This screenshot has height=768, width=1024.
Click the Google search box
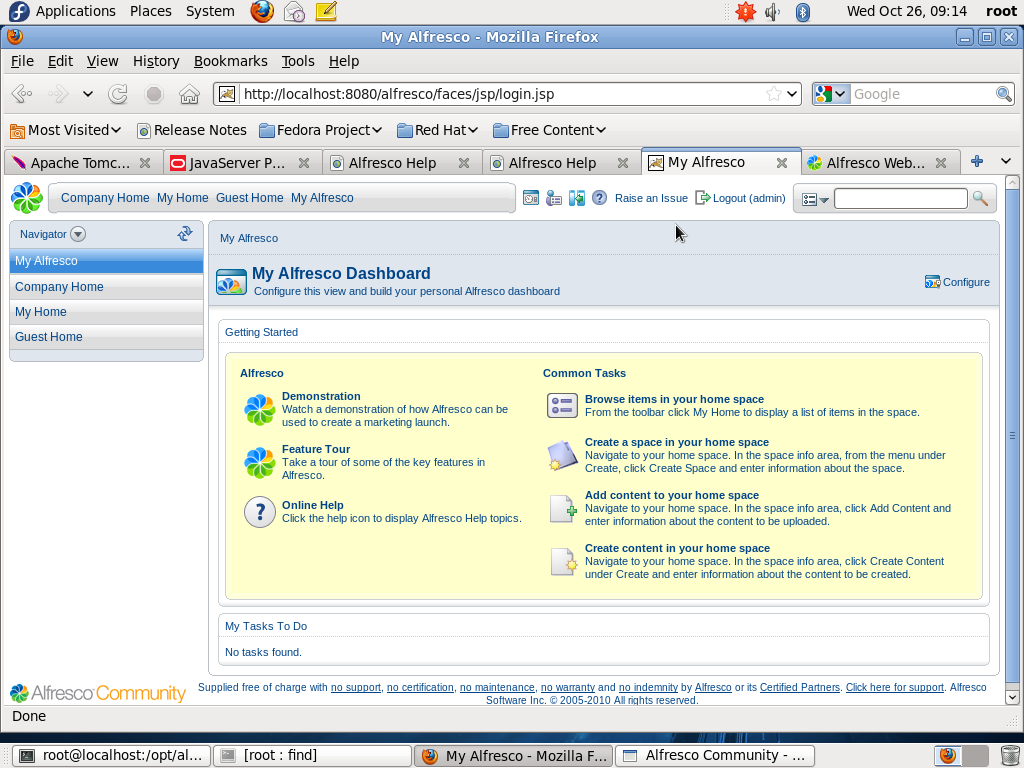coord(922,94)
